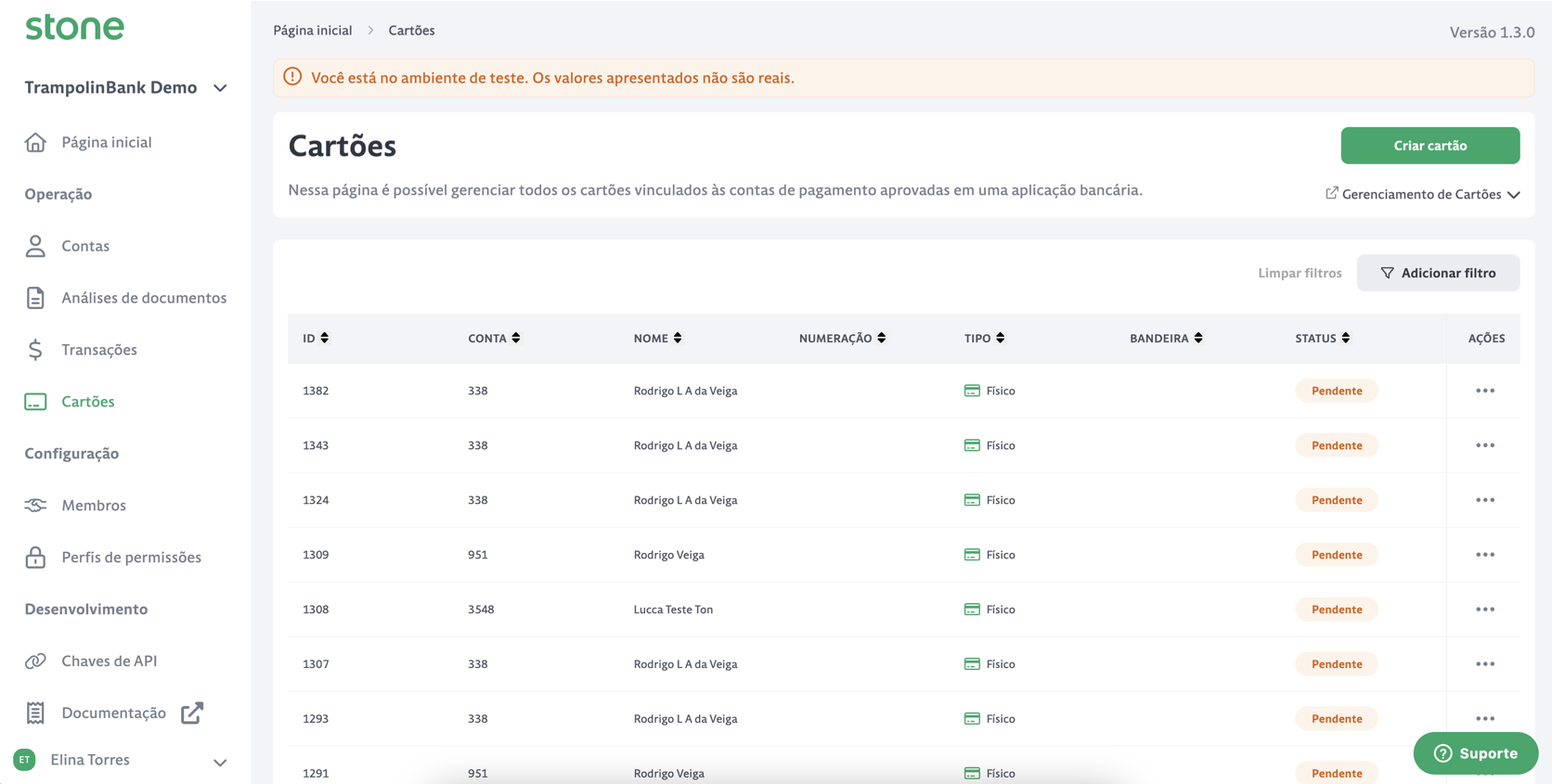Click the Stone logo
The width and height of the screenshot is (1552, 784).
click(x=74, y=27)
